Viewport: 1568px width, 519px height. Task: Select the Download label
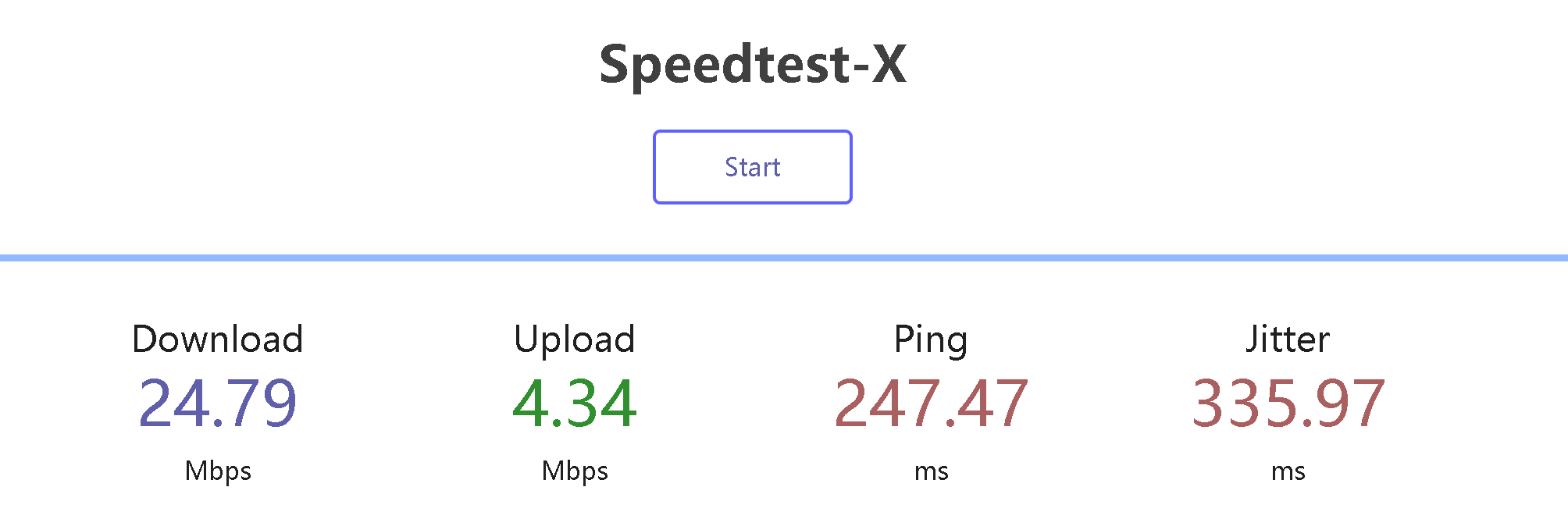click(218, 339)
